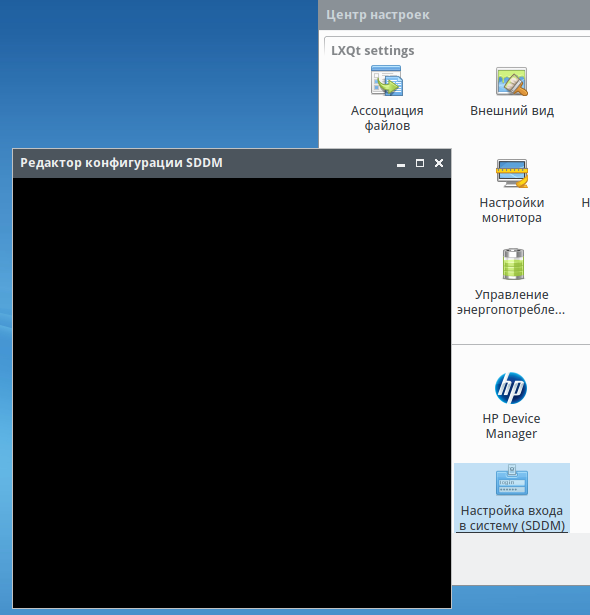Click the Управление энергопотребле... text label
590x615 pixels.
511,302
